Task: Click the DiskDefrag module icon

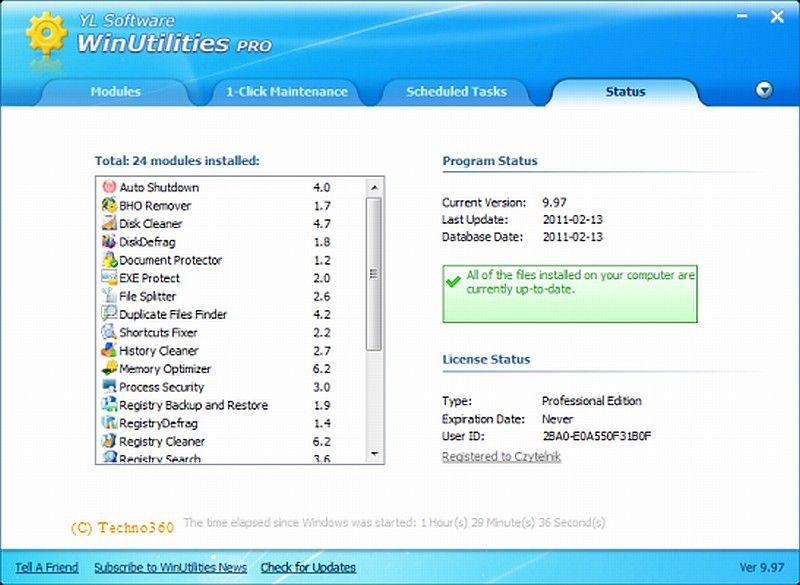Action: pyautogui.click(x=110, y=241)
